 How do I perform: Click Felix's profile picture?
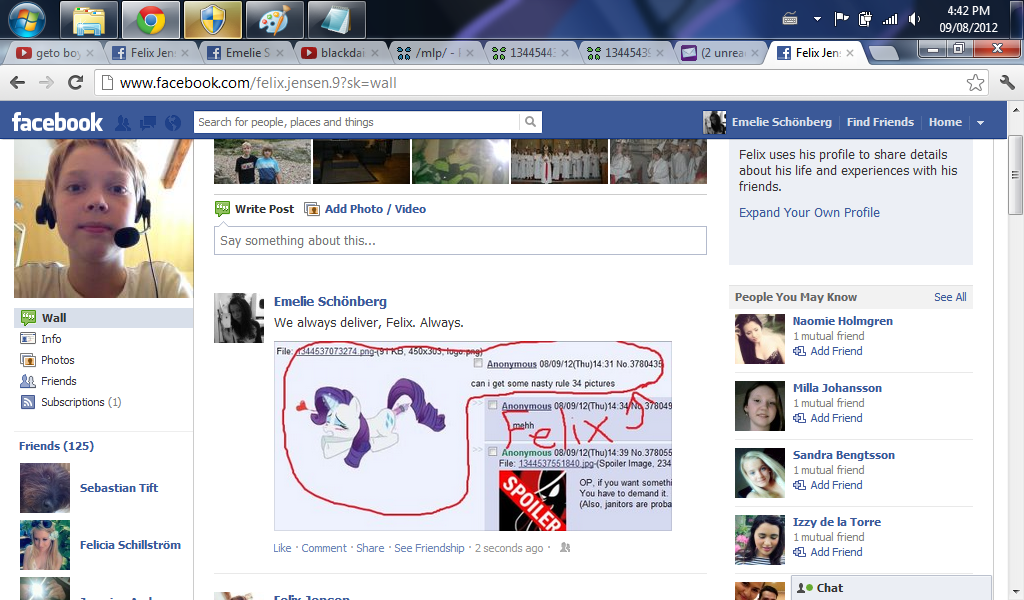coord(103,218)
